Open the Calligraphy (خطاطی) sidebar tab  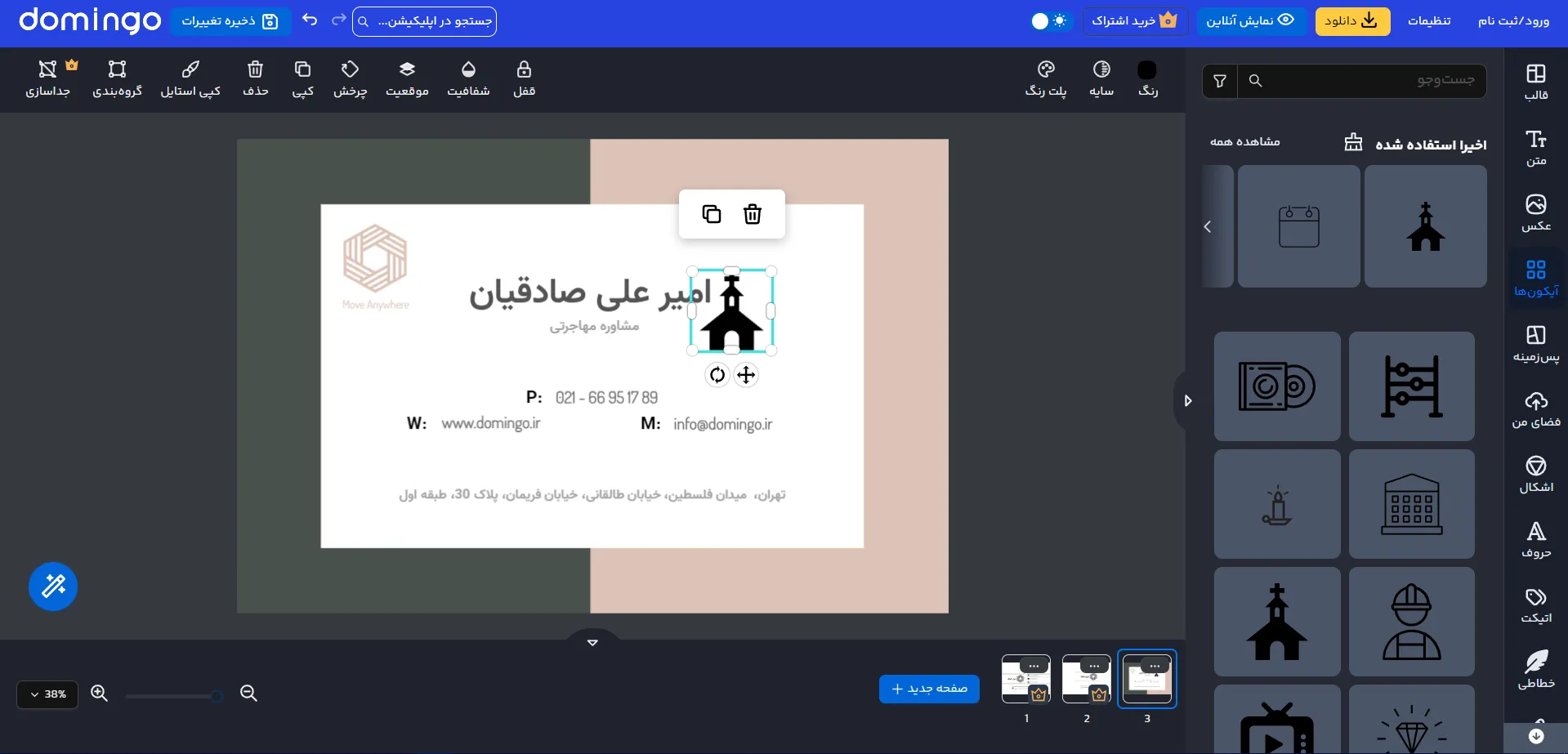(x=1536, y=670)
